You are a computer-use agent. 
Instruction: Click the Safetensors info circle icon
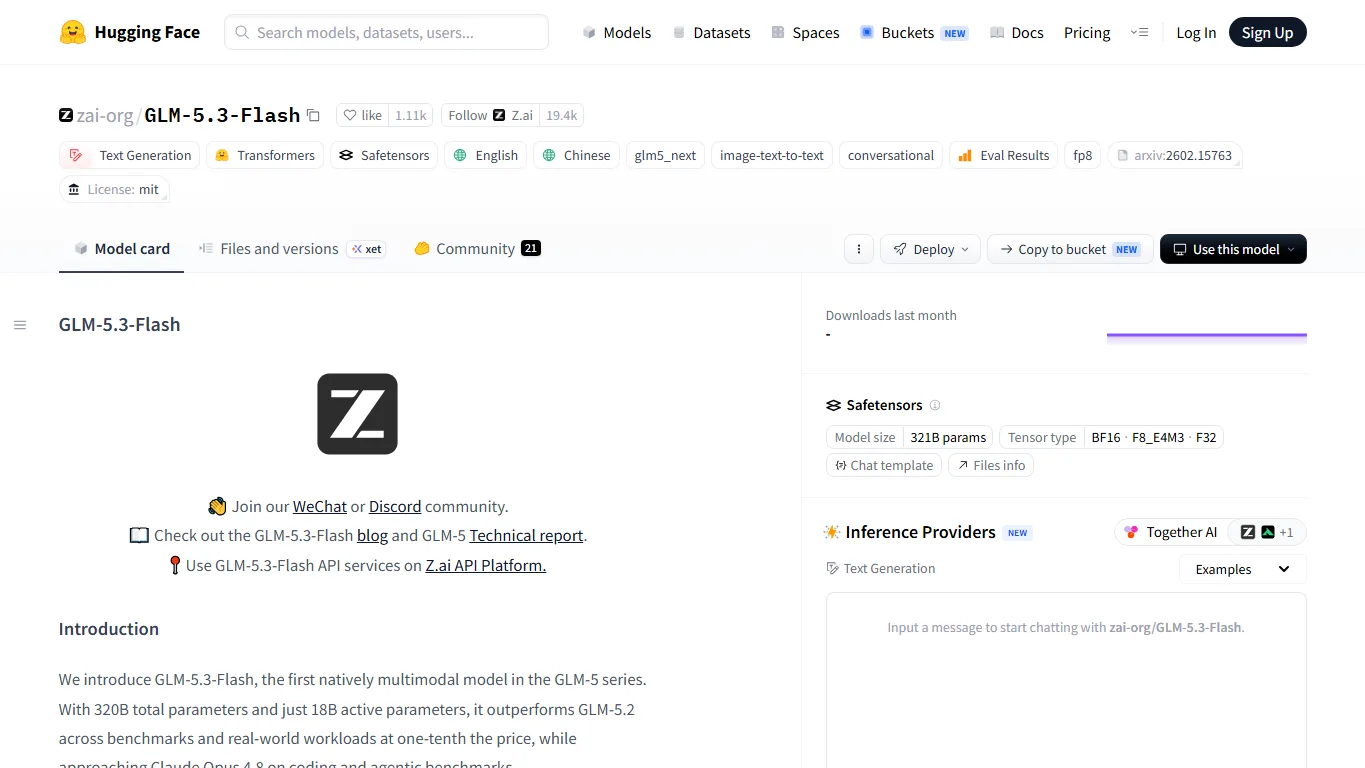pos(935,405)
